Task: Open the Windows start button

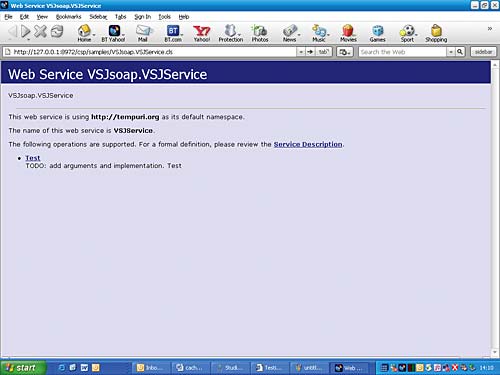Action: point(22,368)
